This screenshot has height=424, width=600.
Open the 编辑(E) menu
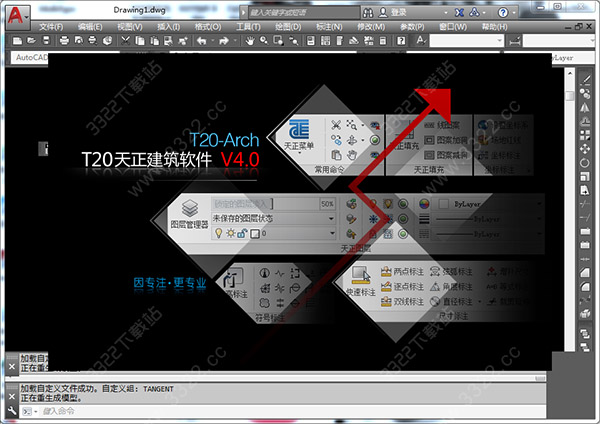(90, 27)
